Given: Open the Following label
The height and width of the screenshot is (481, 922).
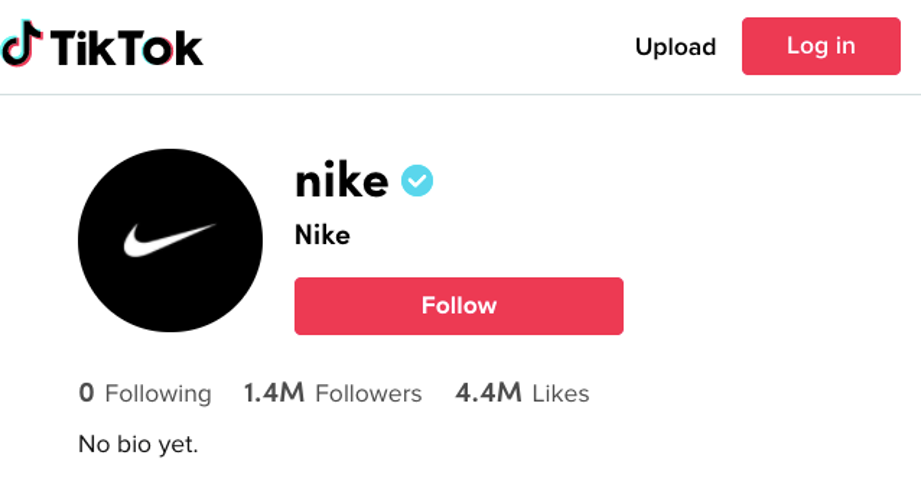Looking at the screenshot, I should [x=158, y=394].
